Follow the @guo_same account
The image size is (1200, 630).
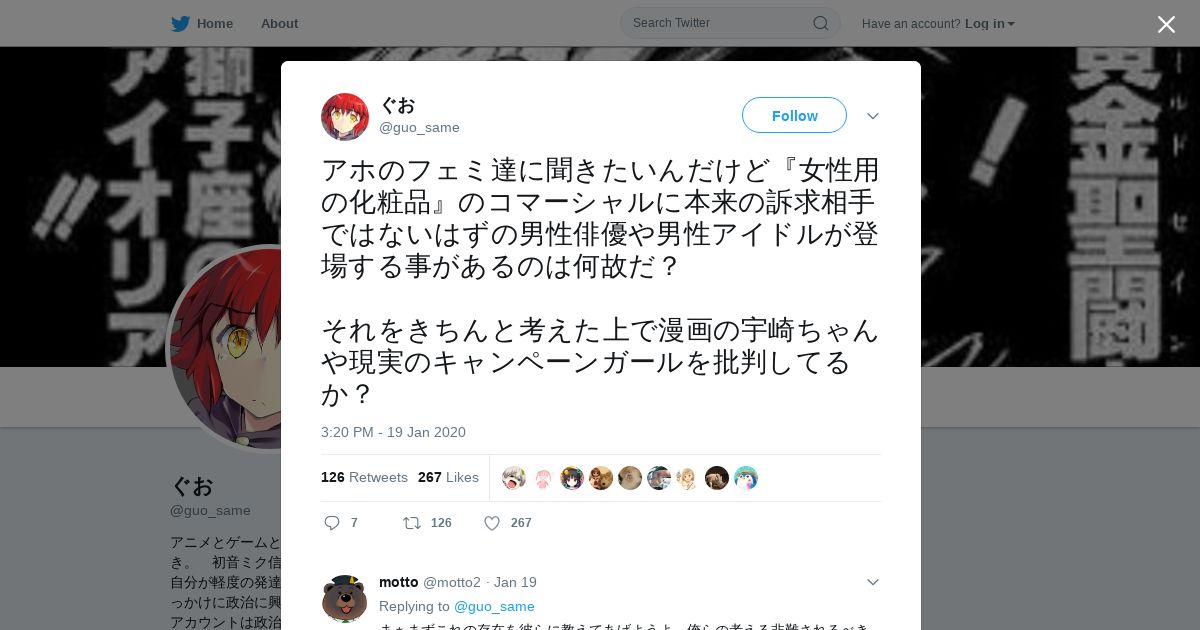(794, 115)
